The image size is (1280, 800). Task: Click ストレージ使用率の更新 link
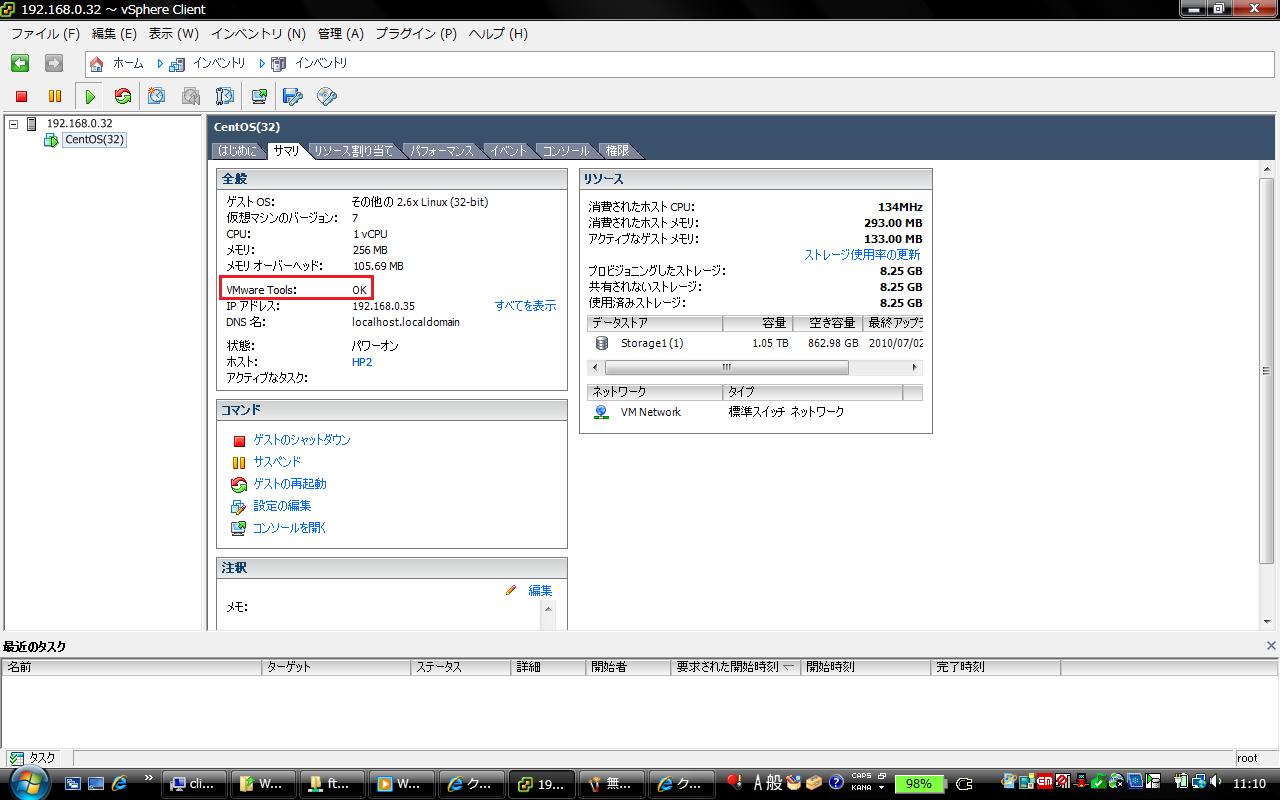tap(862, 255)
